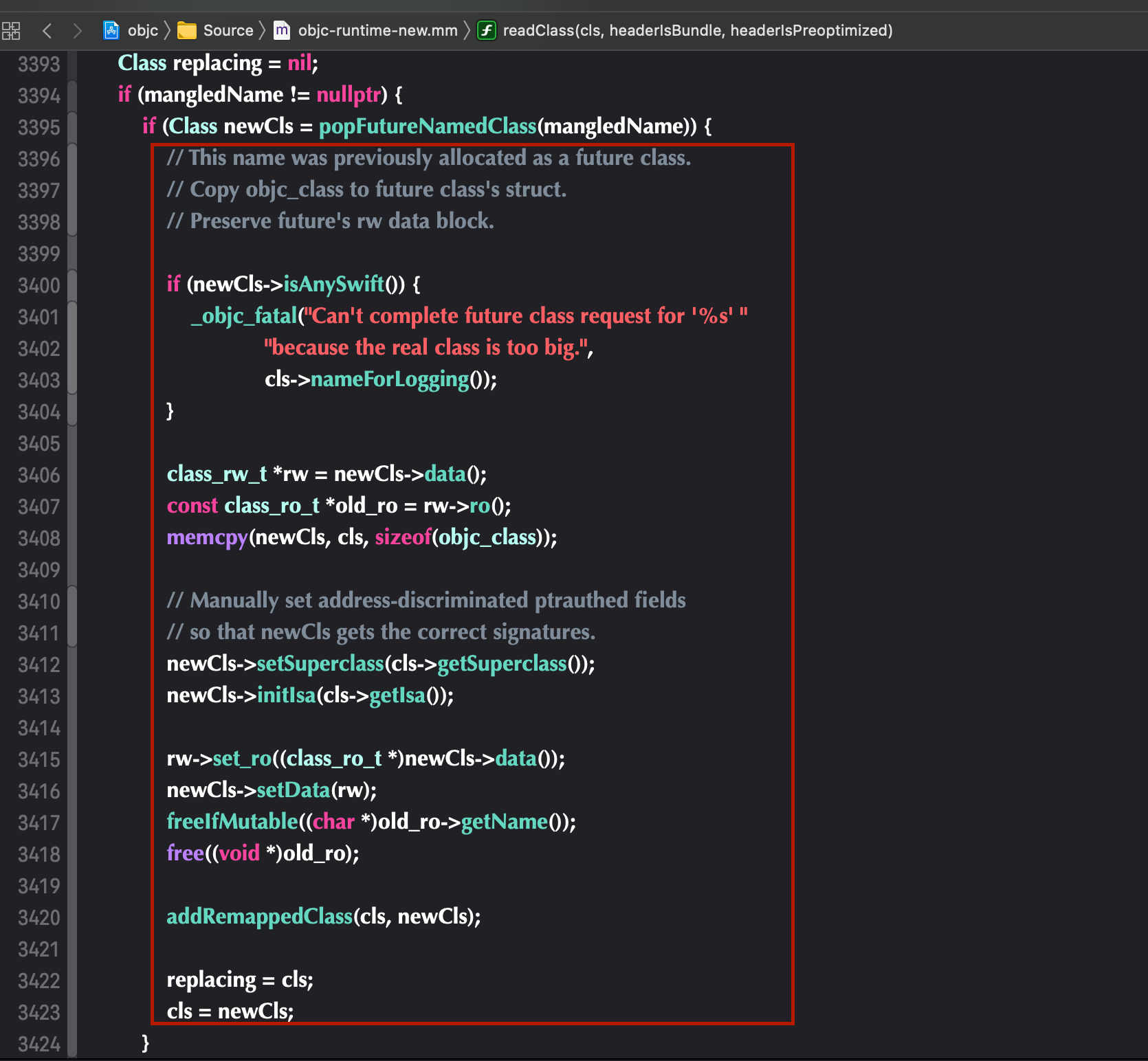Click line number 3393 in gutter
This screenshot has height=1061, width=1148.
[x=39, y=64]
